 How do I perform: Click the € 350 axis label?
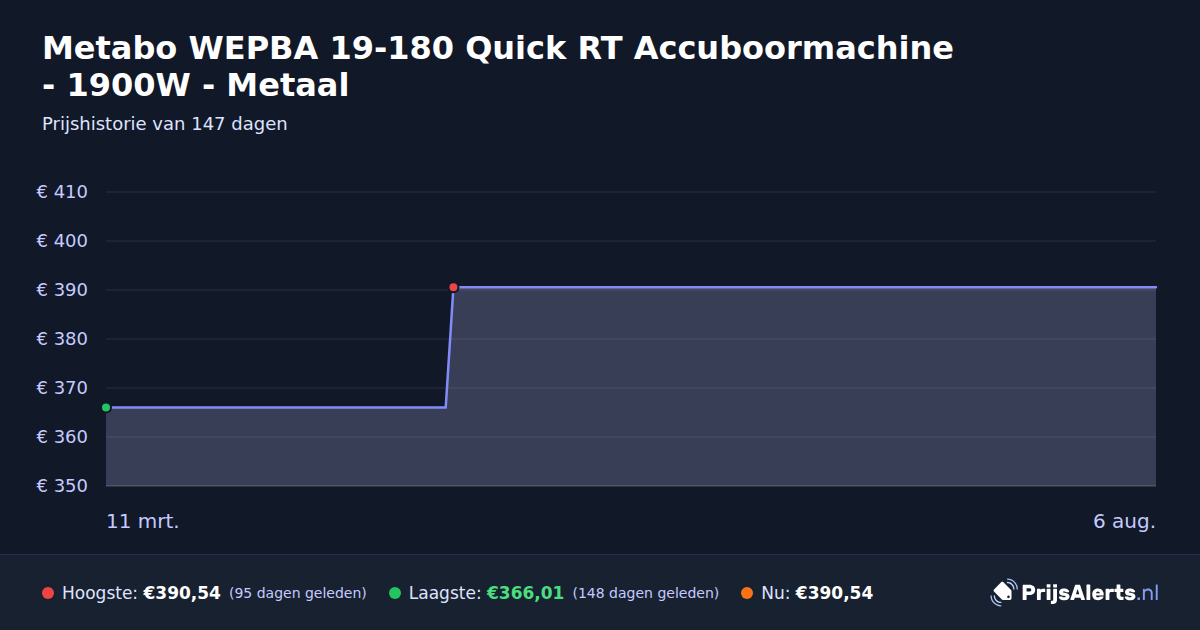pos(62,486)
